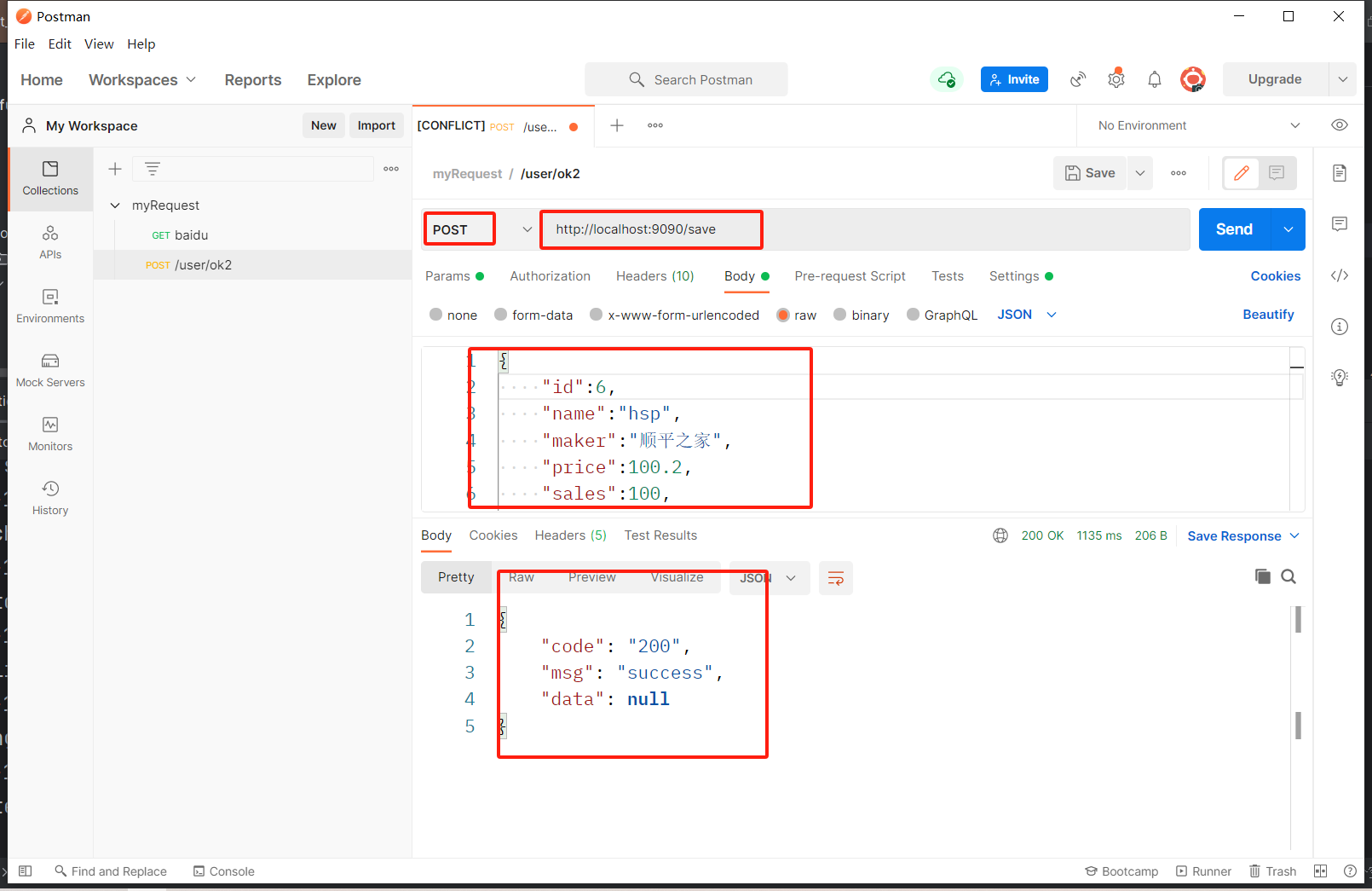The image size is (1372, 891).
Task: Open request more actions next to Save
Action: coord(1179,173)
